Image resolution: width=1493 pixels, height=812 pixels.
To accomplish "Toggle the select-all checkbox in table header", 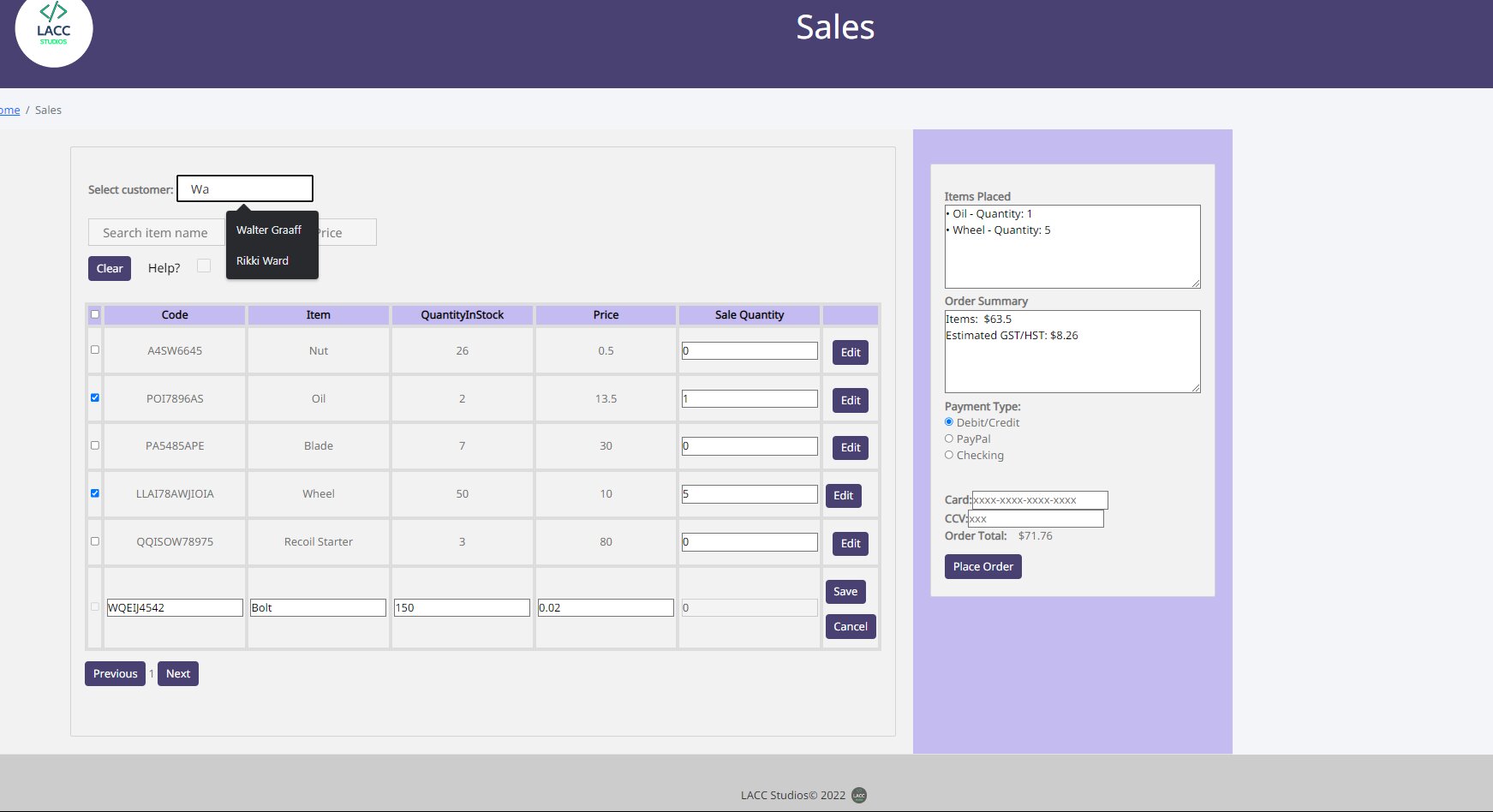I will [95, 314].
